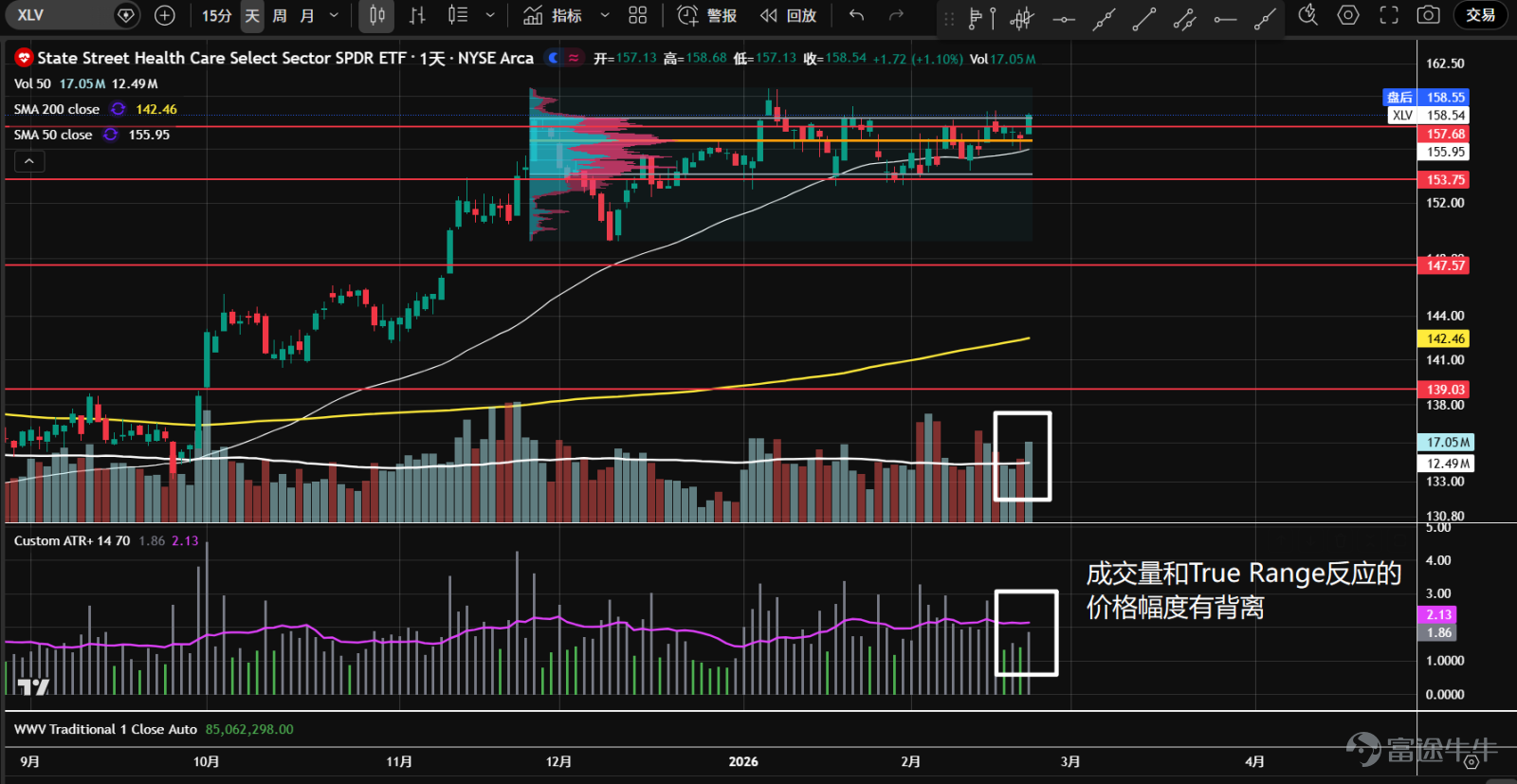
Task: Open chart settings hexagon icon
Action: (x=1348, y=15)
